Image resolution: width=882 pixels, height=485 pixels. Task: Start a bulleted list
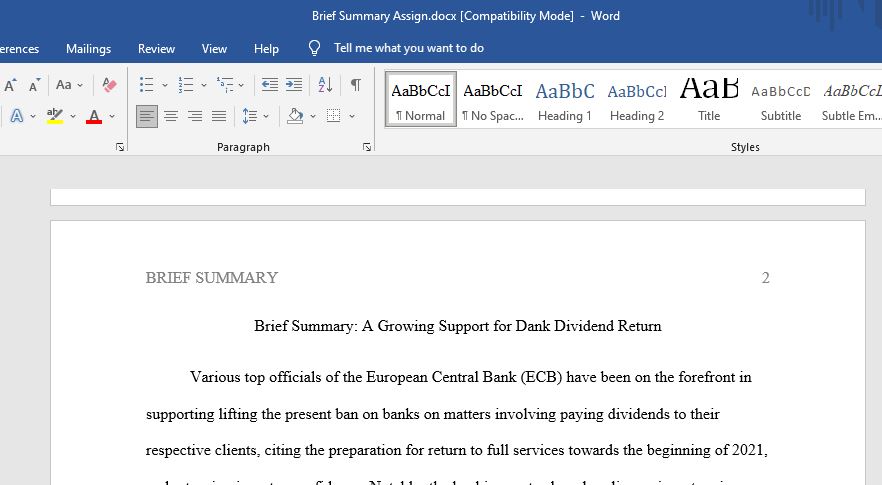(146, 85)
